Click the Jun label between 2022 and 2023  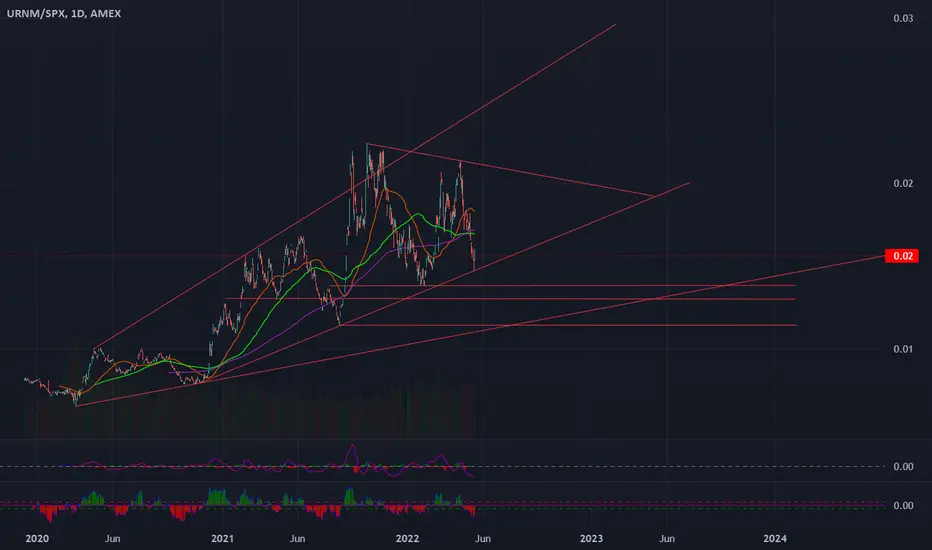[483, 538]
